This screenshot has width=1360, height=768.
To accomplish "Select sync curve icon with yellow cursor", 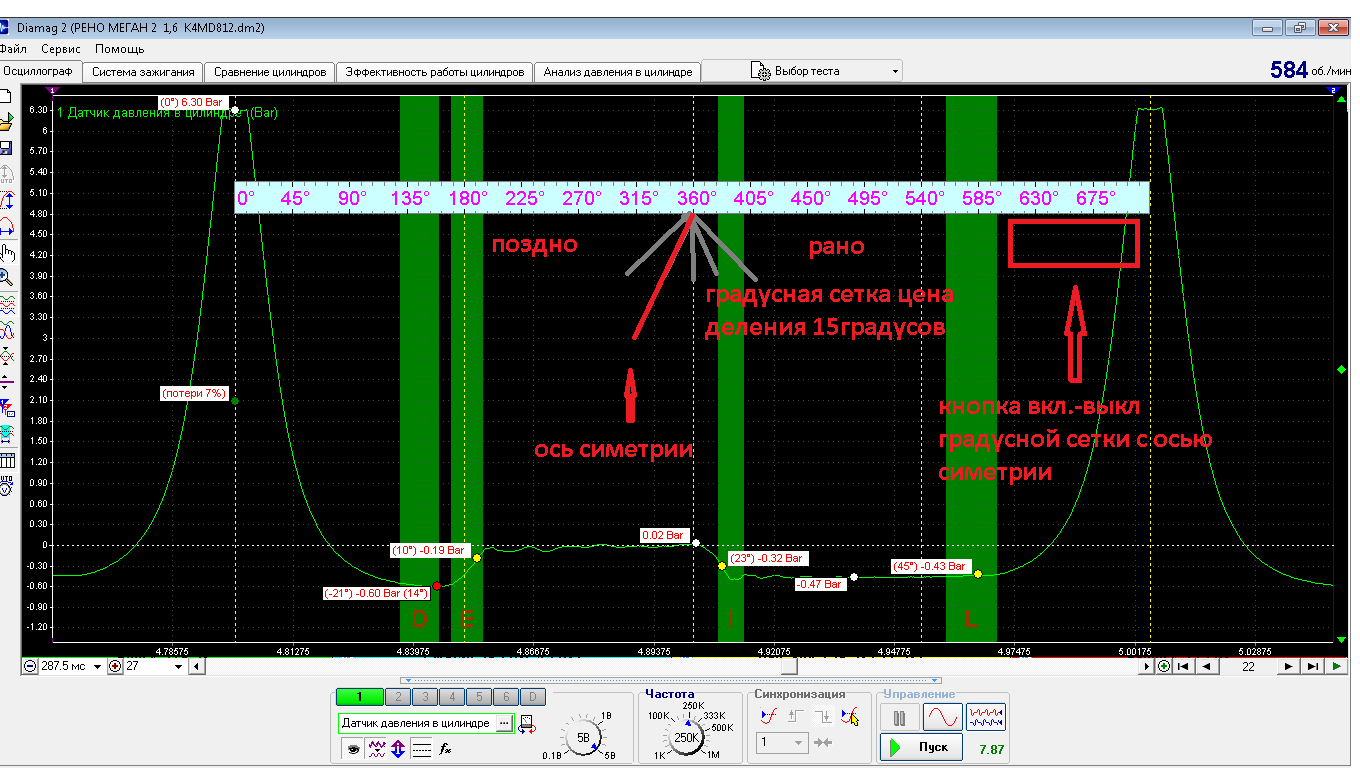I will [x=849, y=716].
